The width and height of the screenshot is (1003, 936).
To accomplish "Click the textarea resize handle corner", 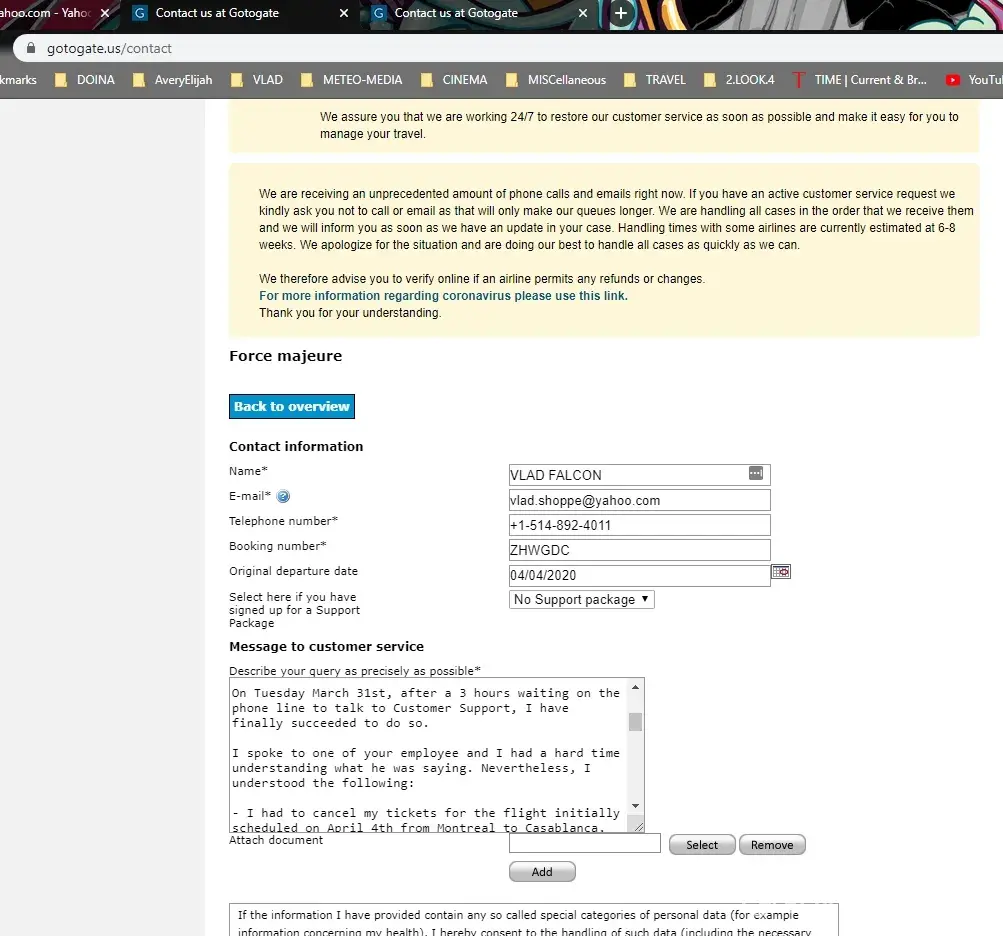I will pos(637,826).
